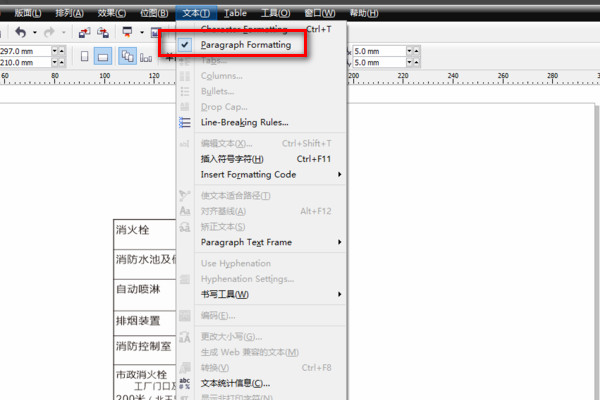
Task: Click the lower 5.0 mm duplicate distance field
Action: [x=379, y=62]
